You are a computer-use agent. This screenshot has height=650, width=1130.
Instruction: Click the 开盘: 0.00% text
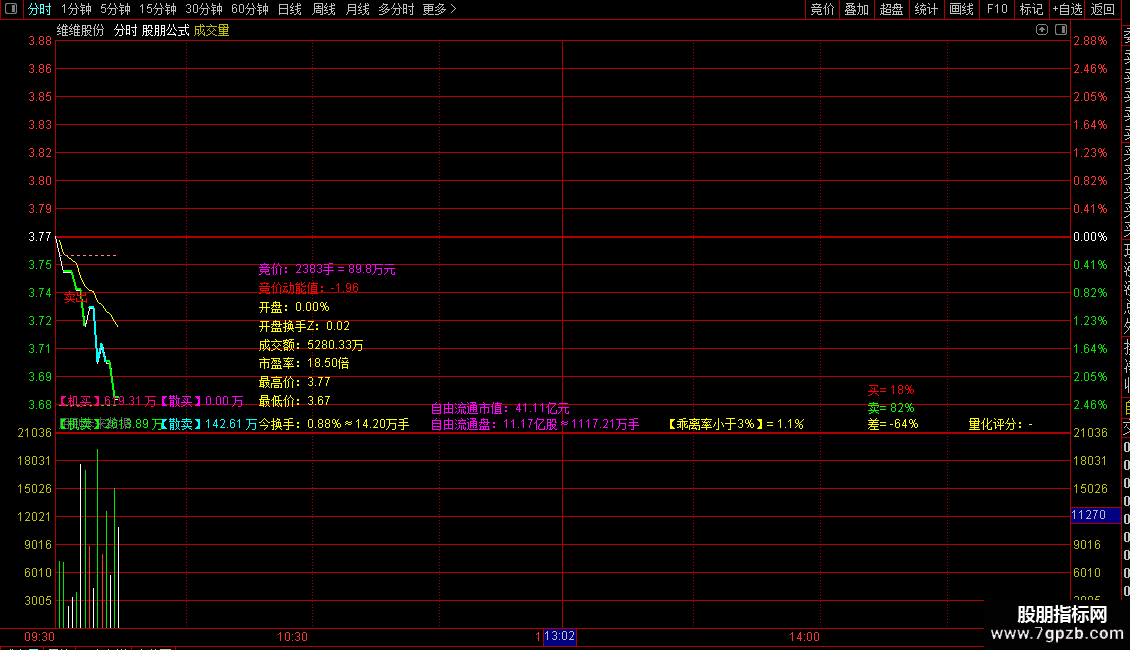(x=294, y=307)
